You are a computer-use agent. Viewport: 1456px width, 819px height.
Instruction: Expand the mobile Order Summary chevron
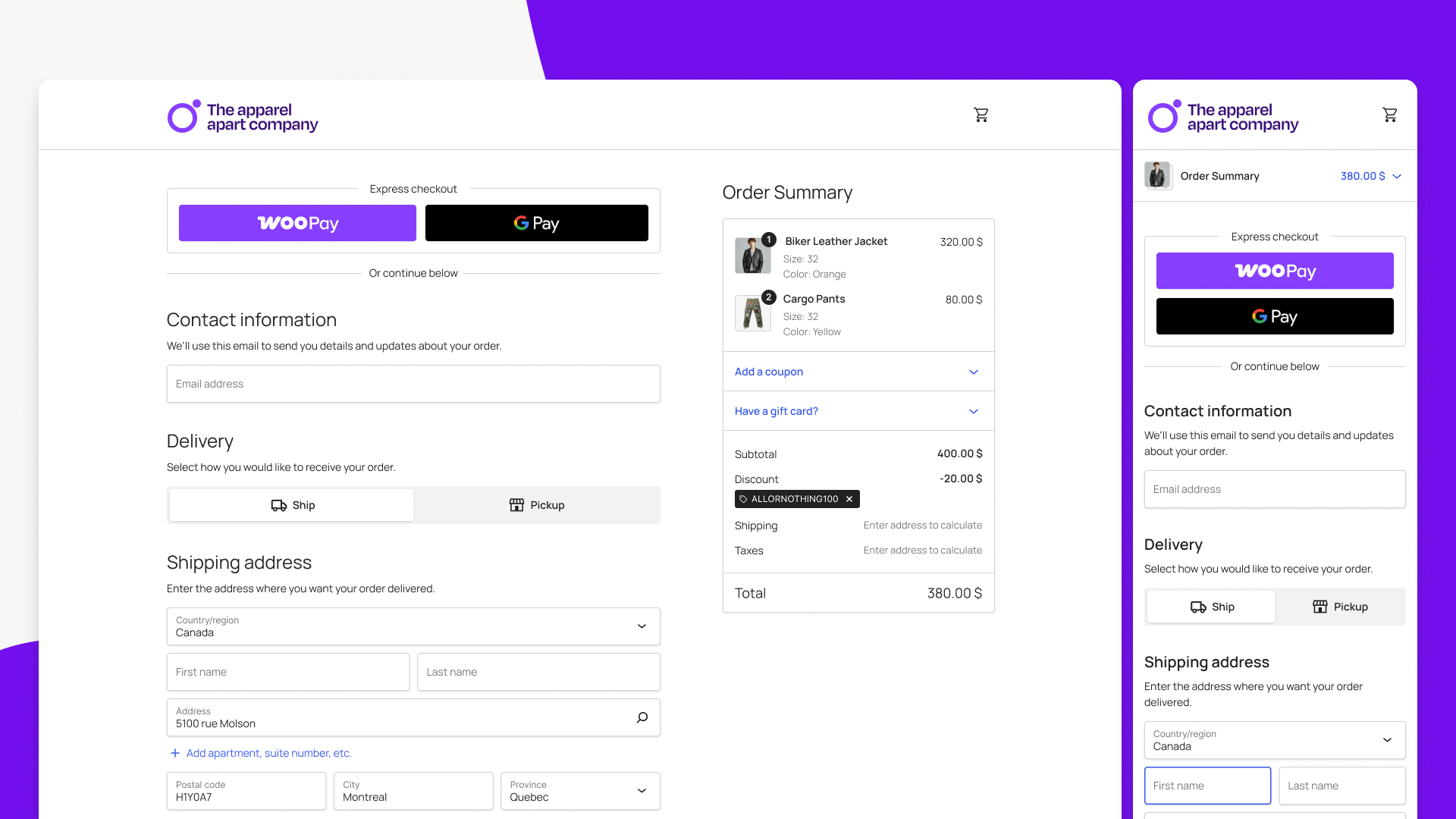[1397, 176]
